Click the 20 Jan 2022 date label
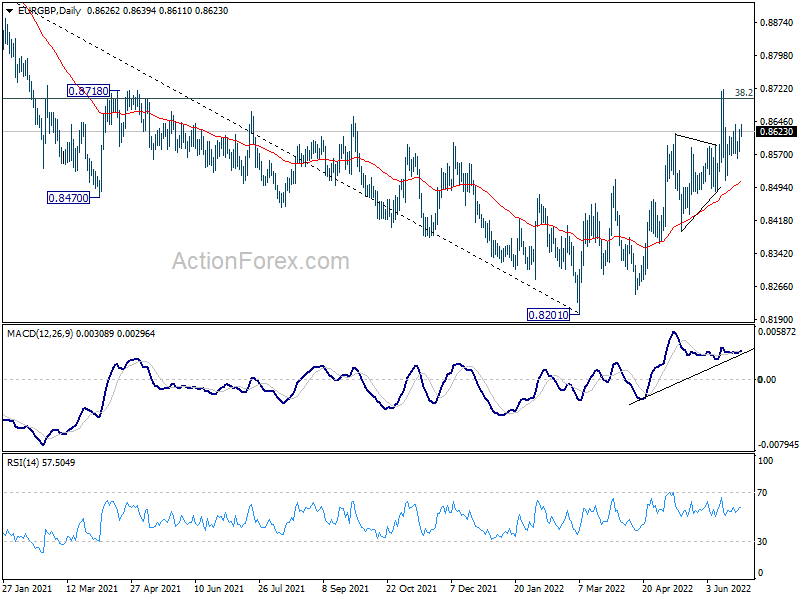This screenshot has height=600, width=800. point(539,589)
